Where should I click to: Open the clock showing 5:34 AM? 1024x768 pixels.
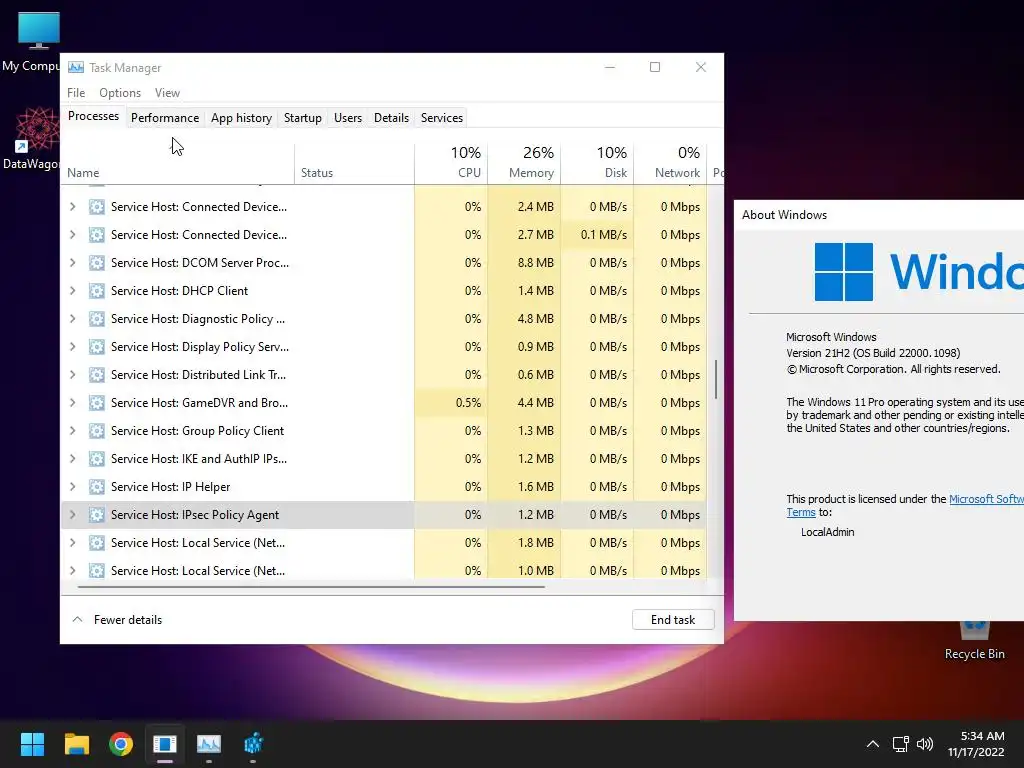976,744
